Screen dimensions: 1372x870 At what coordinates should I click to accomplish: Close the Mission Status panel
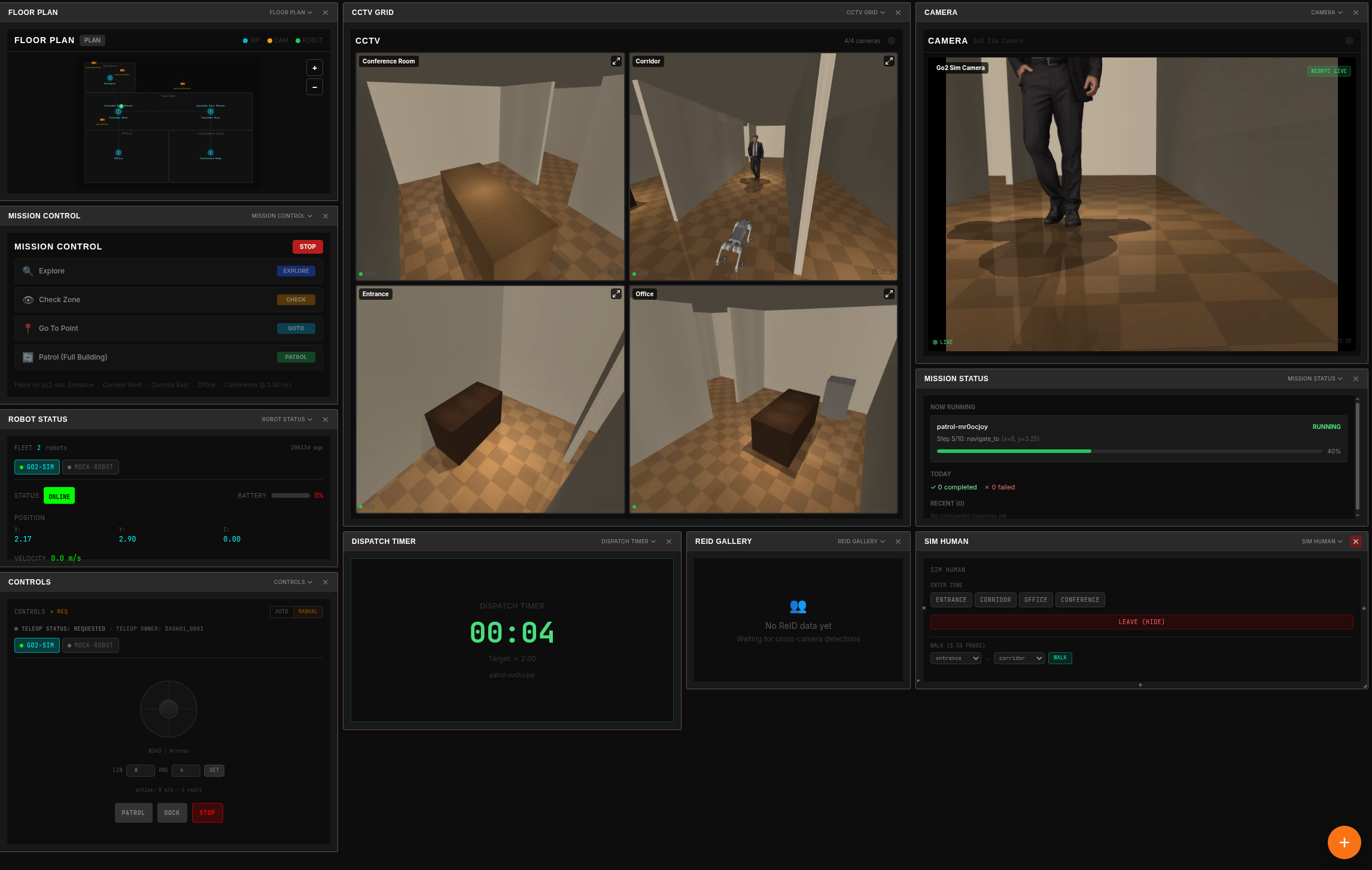pyautogui.click(x=1356, y=379)
